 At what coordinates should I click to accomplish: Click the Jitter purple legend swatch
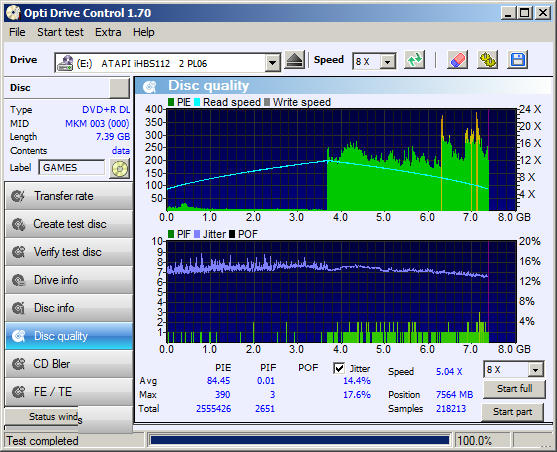pos(197,234)
